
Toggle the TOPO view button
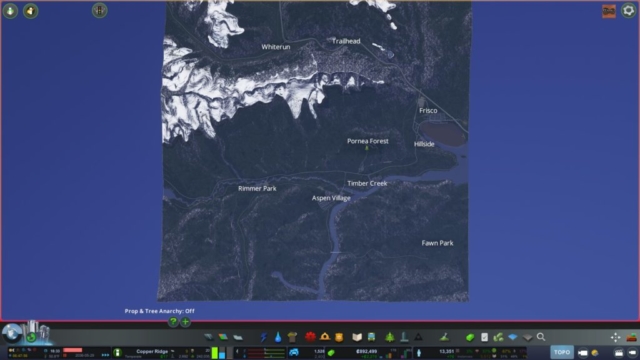[x=562, y=352]
